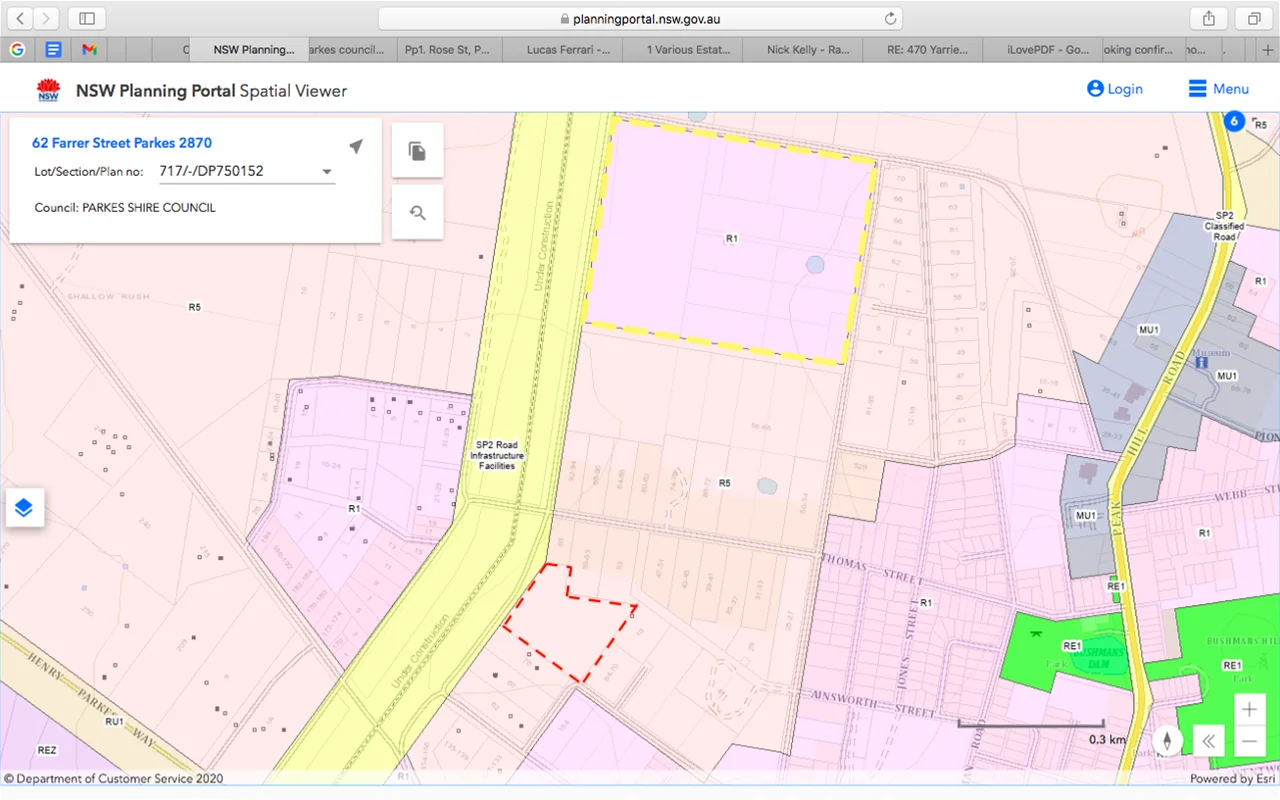Click the Login link
The width and height of the screenshot is (1280, 800).
(1114, 89)
